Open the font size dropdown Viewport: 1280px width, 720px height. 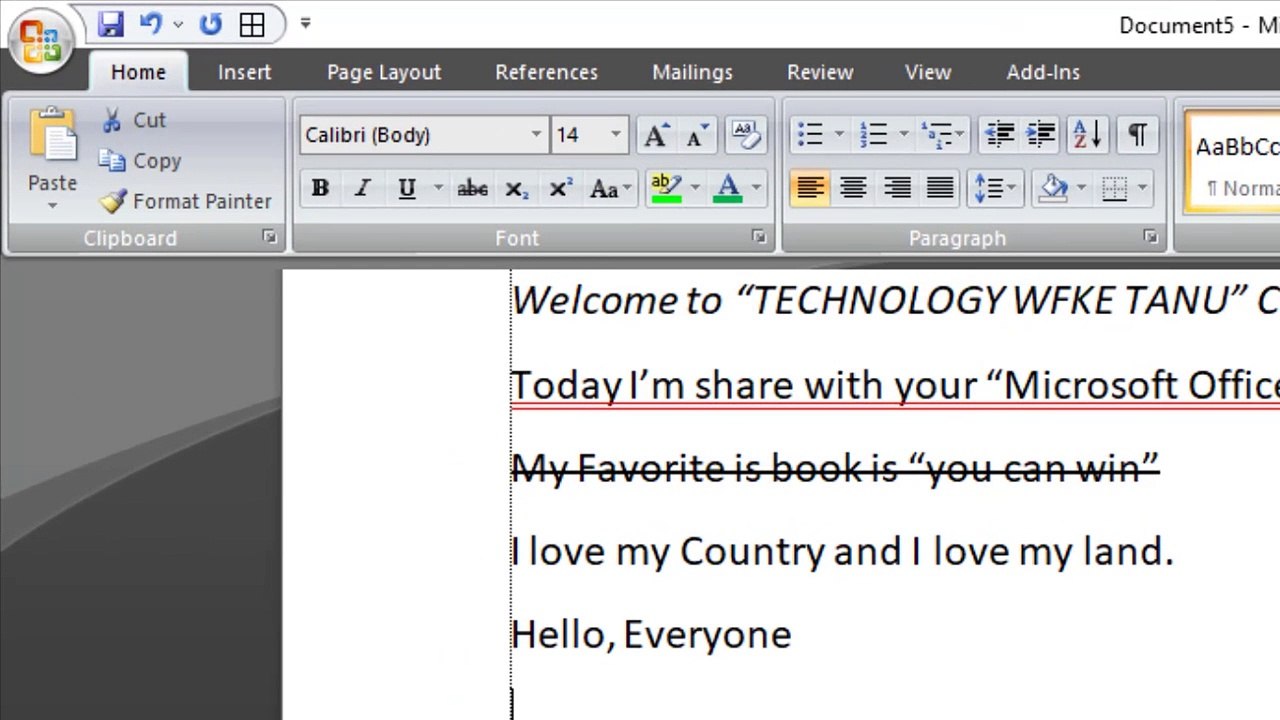point(615,135)
